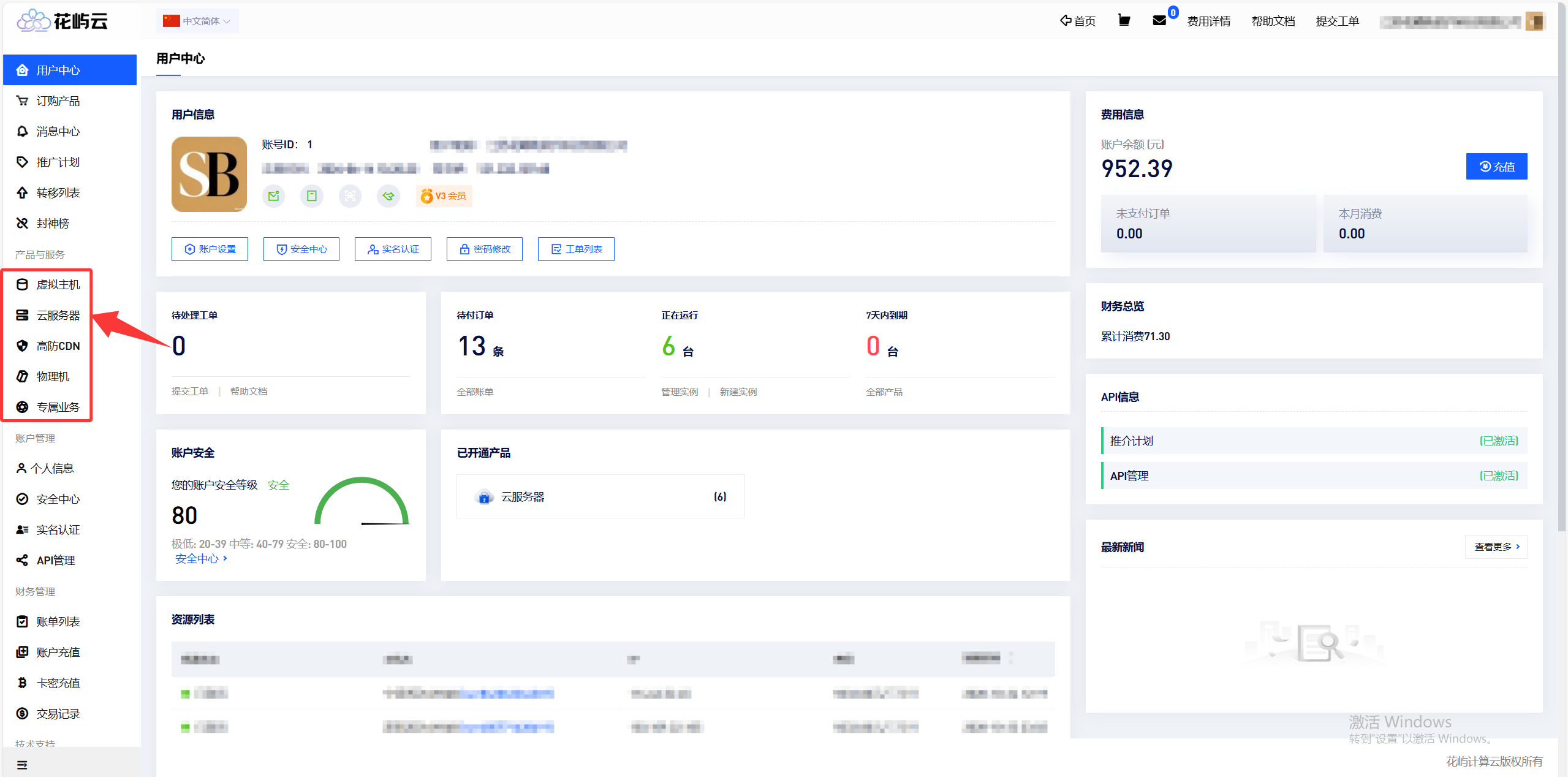This screenshot has width=1568, height=777.
Task: Click the SB user avatar image
Action: click(209, 174)
